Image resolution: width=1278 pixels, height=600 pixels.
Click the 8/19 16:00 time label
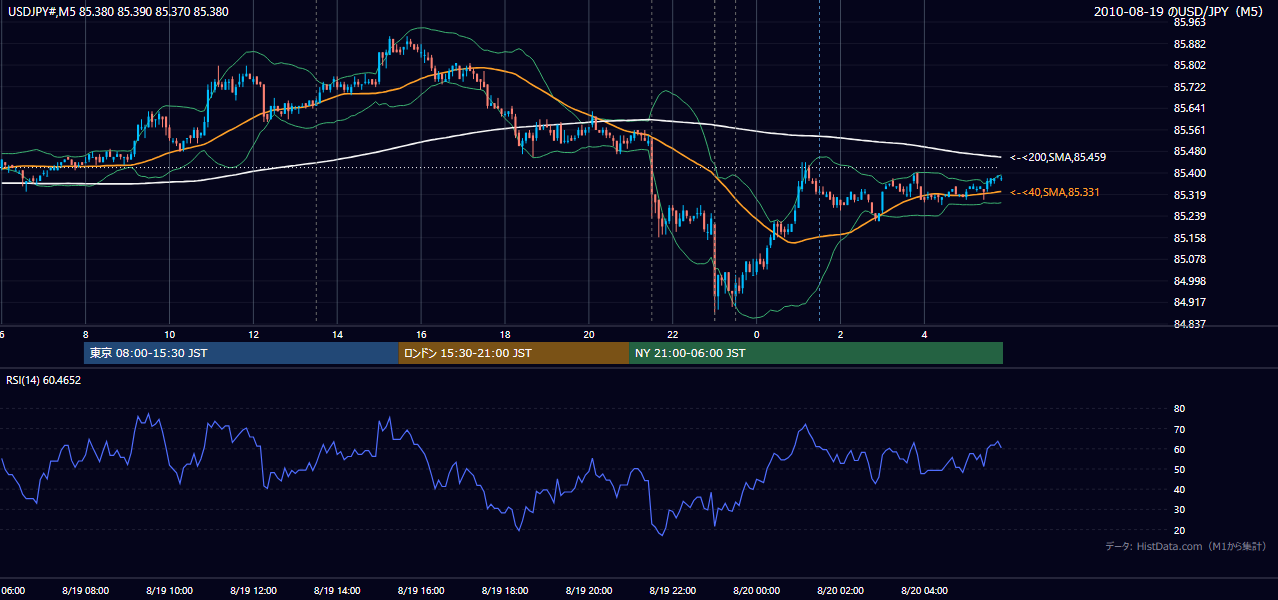[421, 590]
